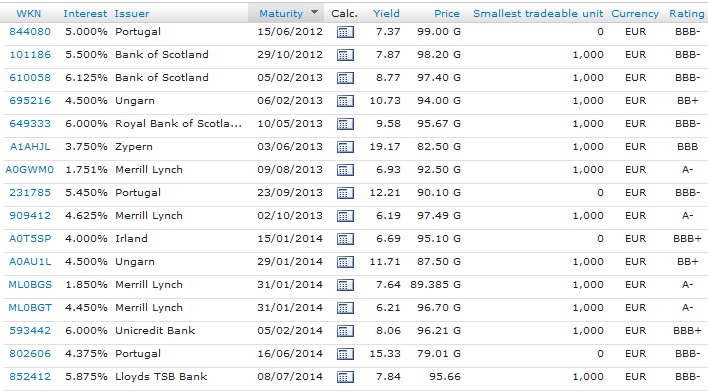Open WKN link 101186
The image size is (708, 392).
[x=30, y=55]
